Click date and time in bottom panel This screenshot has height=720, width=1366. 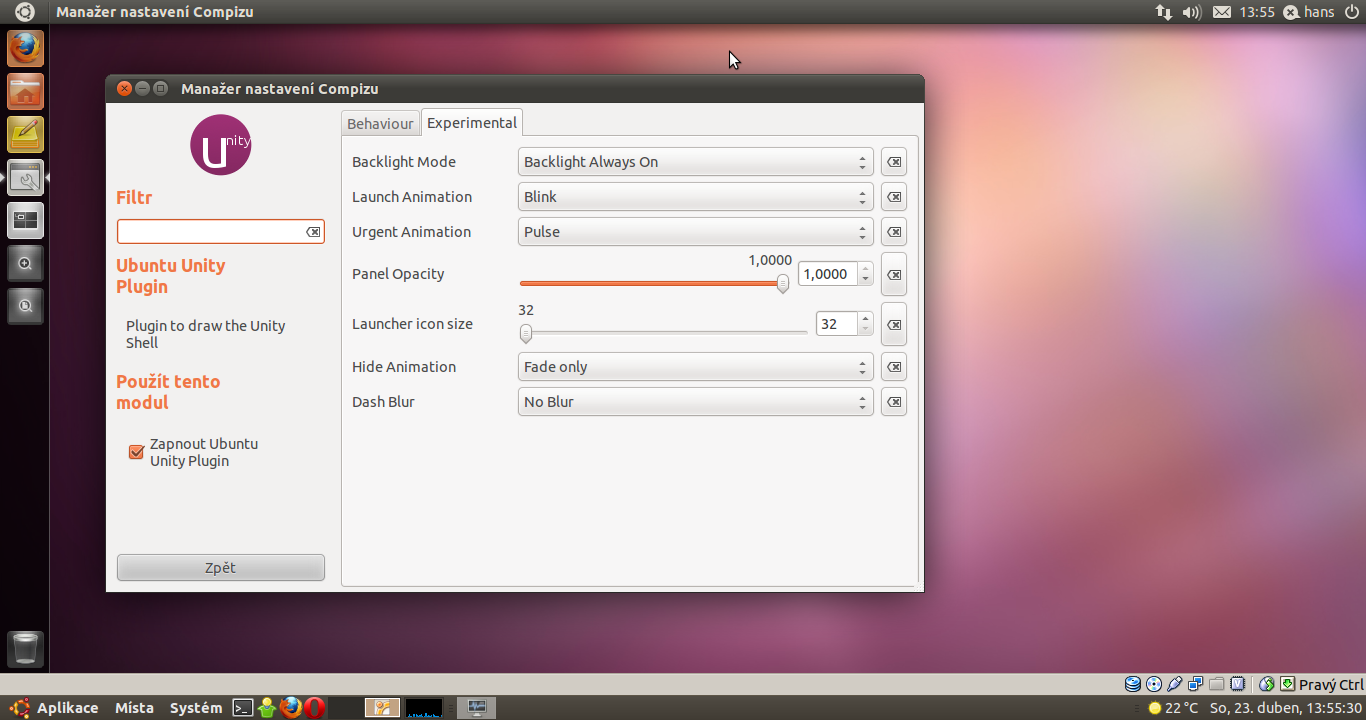pos(1286,708)
